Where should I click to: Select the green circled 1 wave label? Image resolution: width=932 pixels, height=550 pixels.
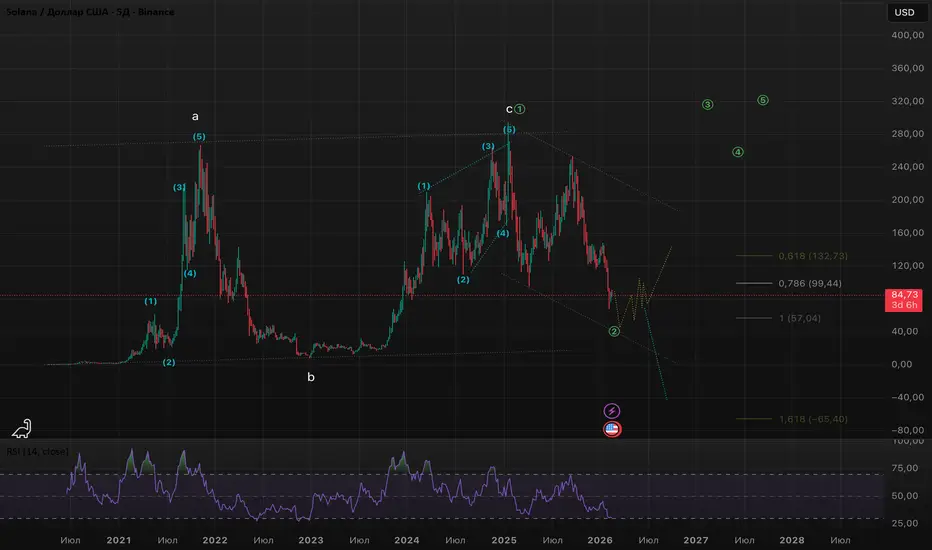[x=520, y=109]
